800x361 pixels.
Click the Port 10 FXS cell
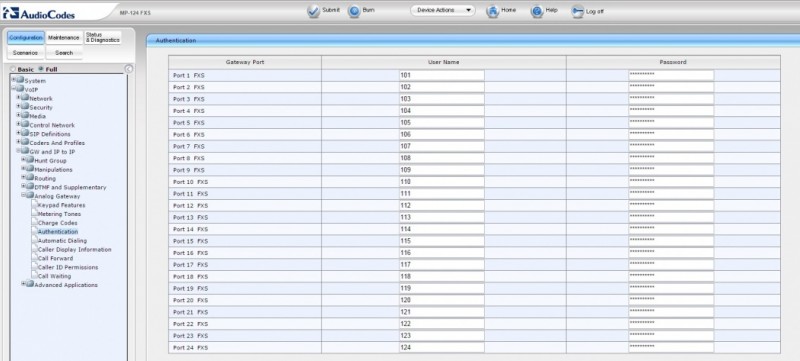(x=245, y=182)
